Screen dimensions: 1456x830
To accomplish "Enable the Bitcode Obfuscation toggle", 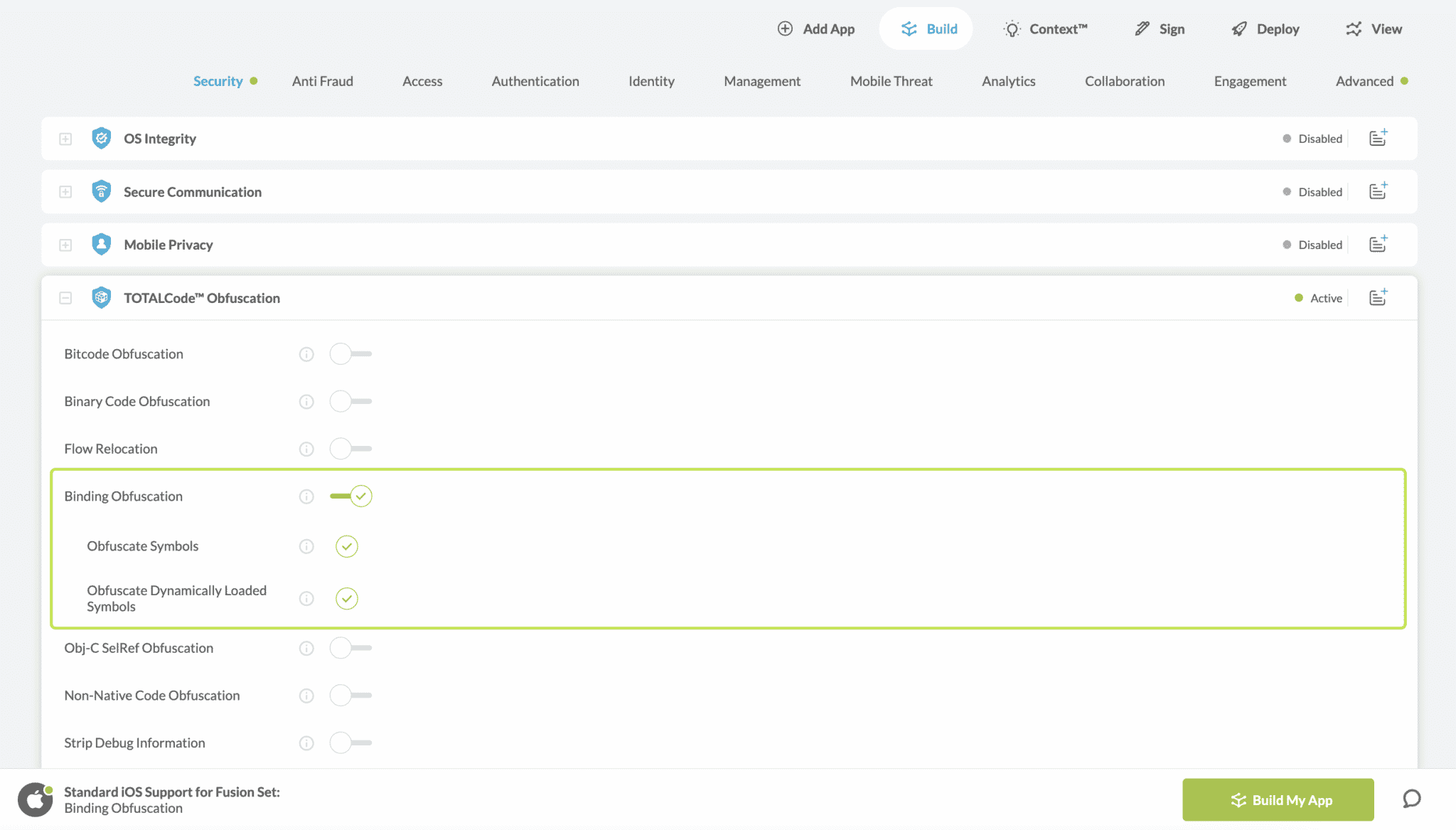I will point(350,353).
